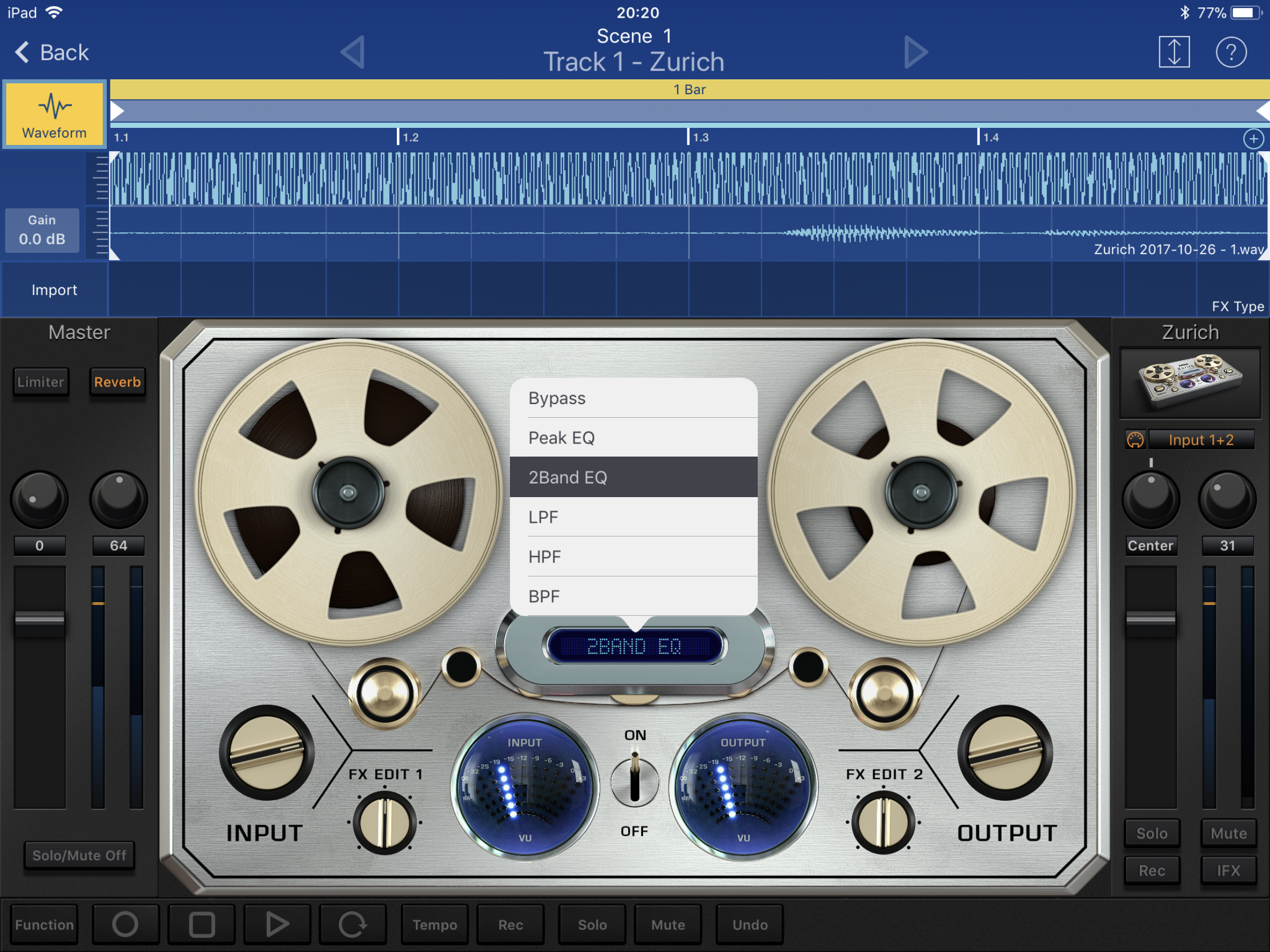Click the OUTPUT large knob

(x=1004, y=752)
